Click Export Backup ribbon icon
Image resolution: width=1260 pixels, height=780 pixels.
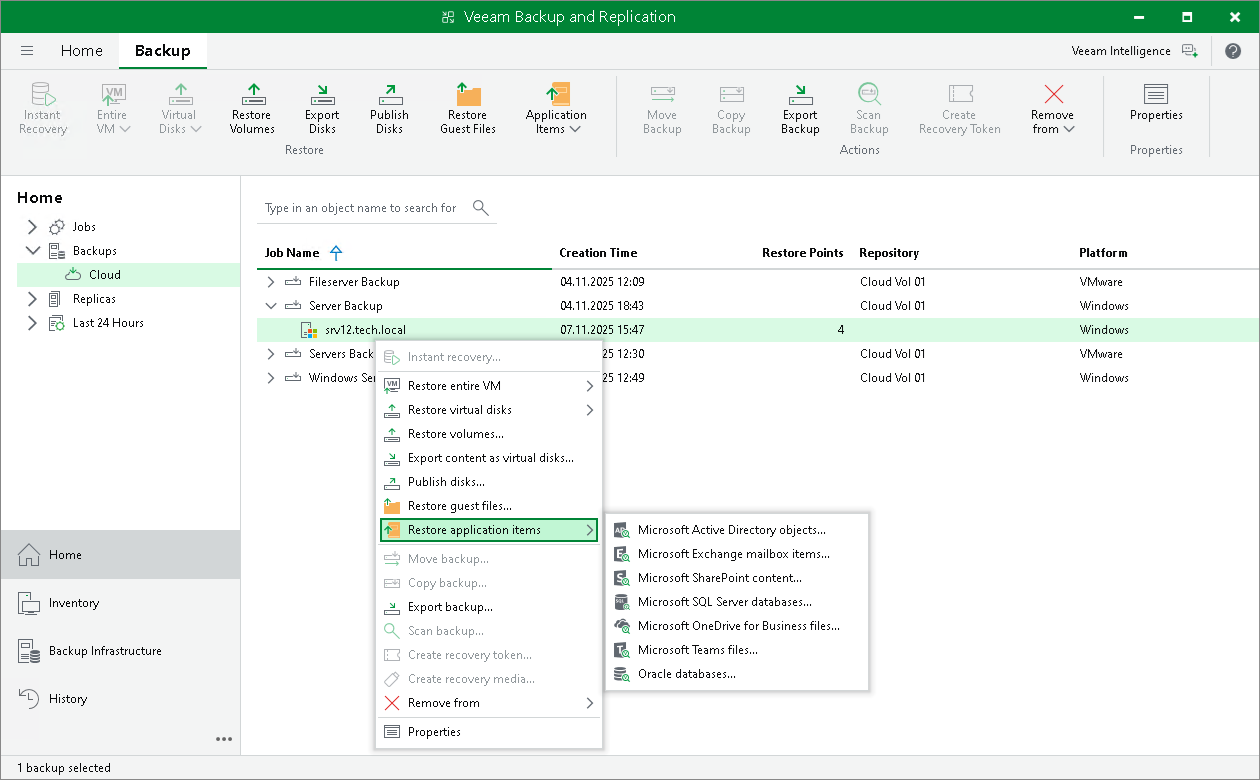(800, 108)
